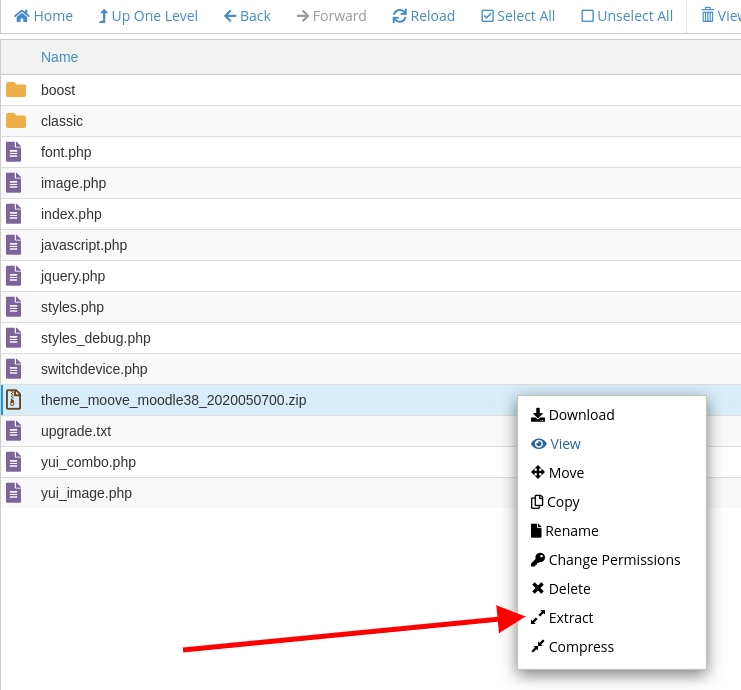Select the classic folder icon

pos(16,121)
